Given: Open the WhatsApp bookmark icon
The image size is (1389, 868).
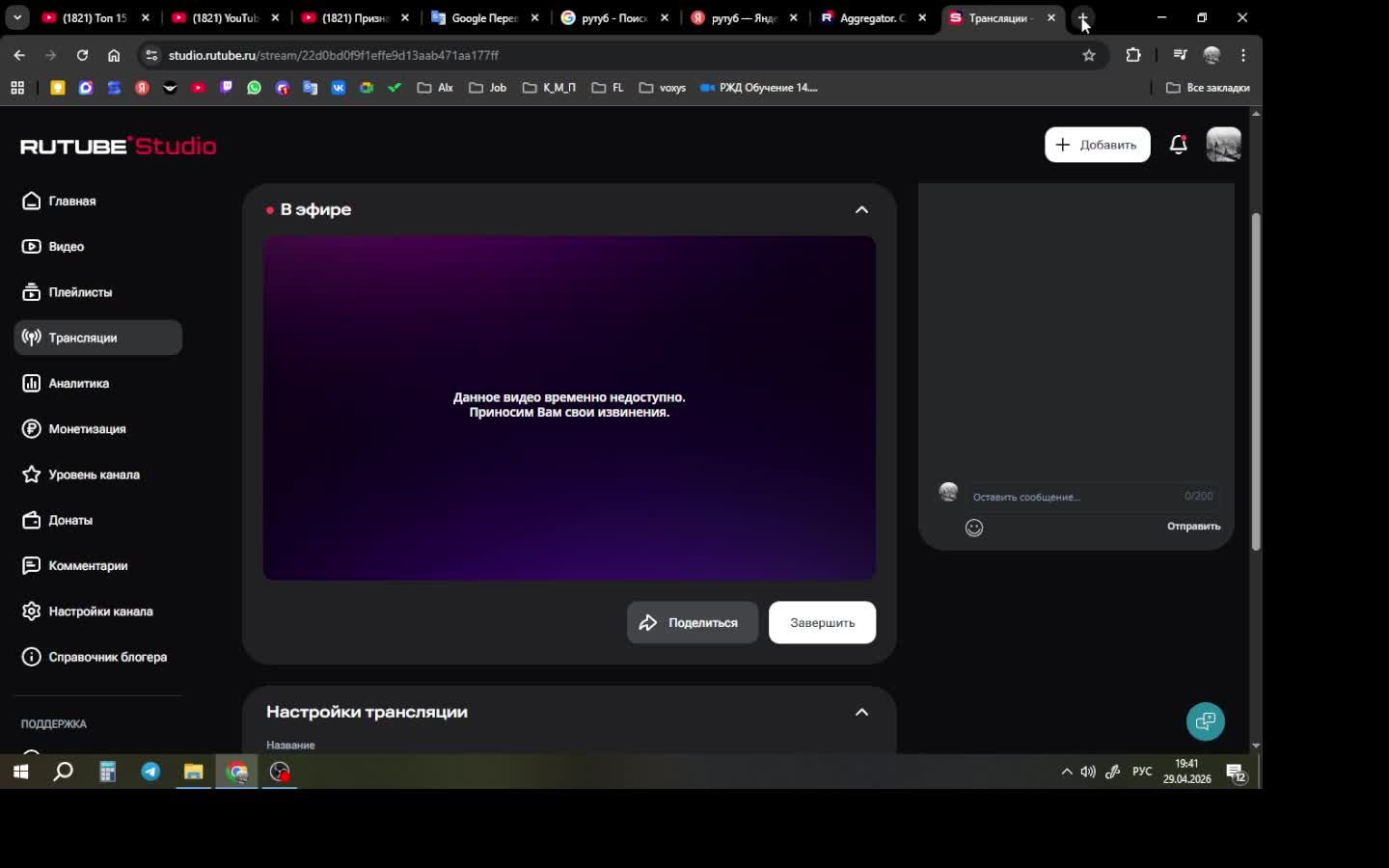Looking at the screenshot, I should 254,88.
